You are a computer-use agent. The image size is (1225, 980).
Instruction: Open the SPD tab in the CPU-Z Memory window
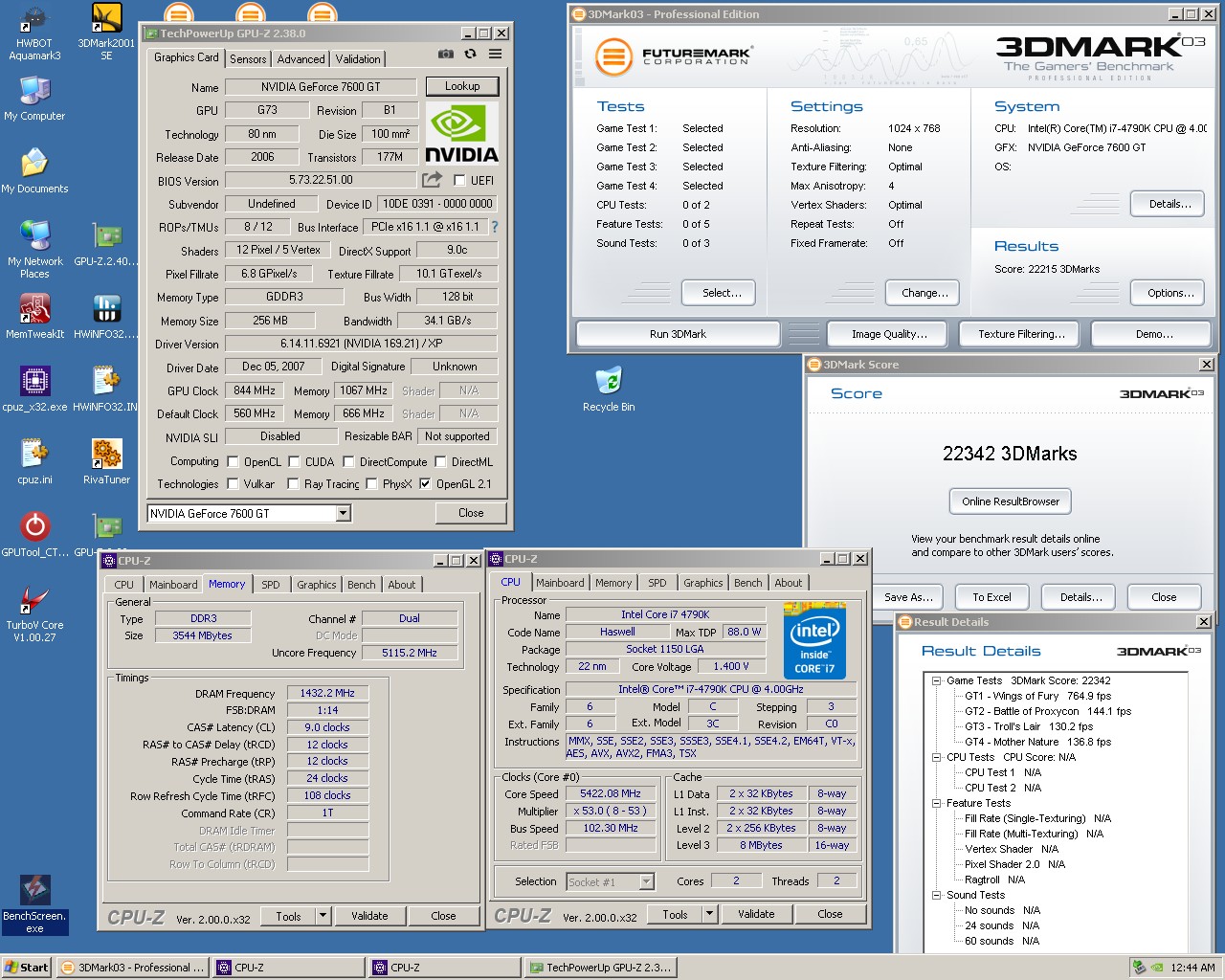tap(271, 585)
